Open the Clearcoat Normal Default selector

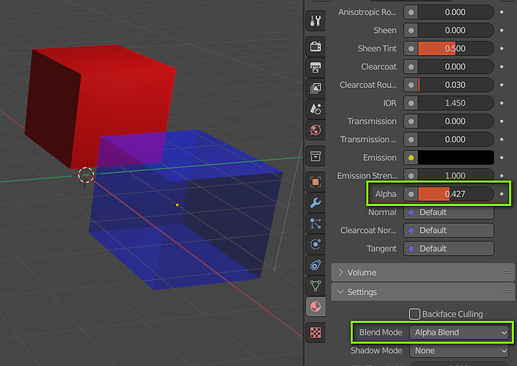449,230
